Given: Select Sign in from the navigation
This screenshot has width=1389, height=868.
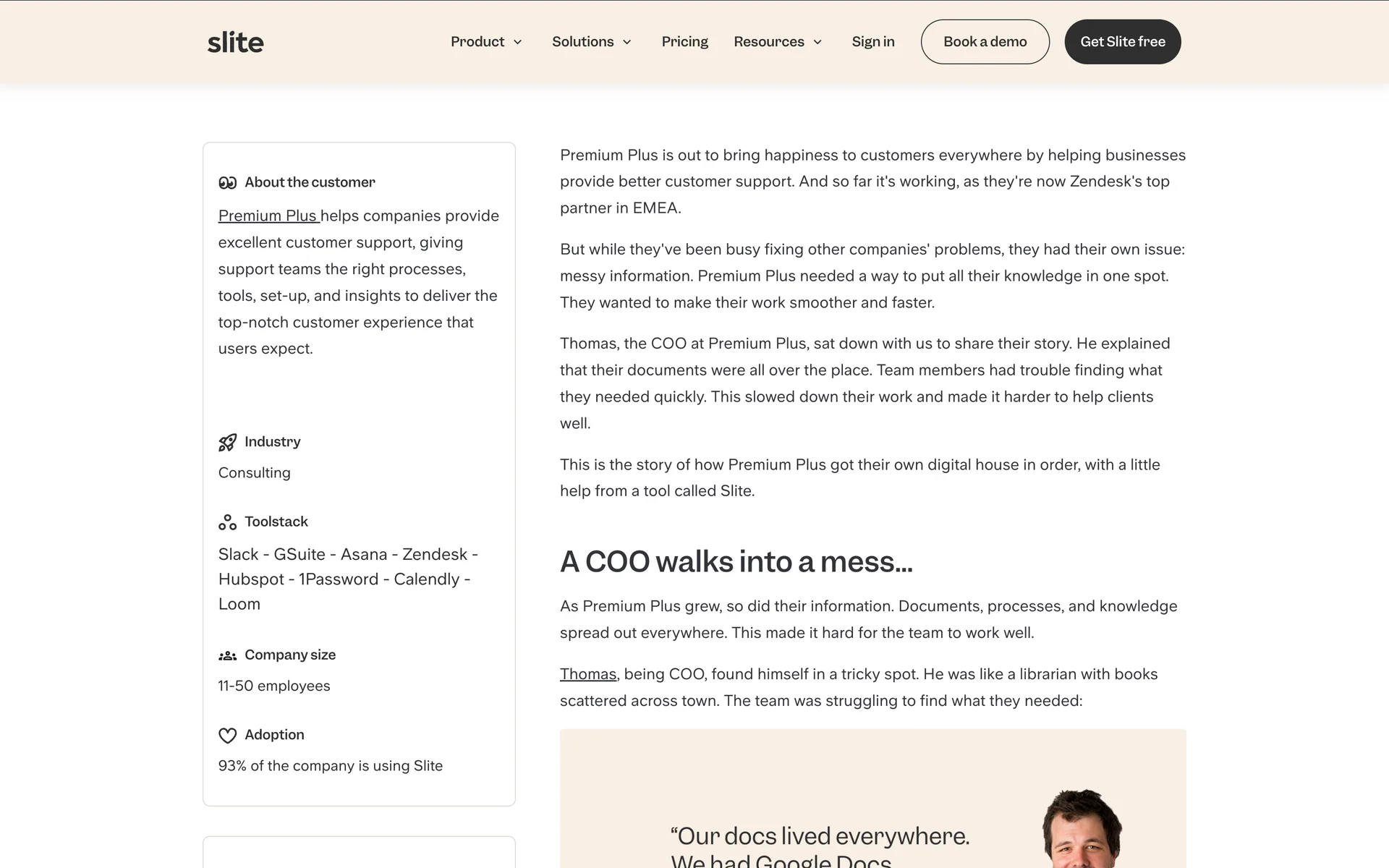Looking at the screenshot, I should [x=873, y=42].
